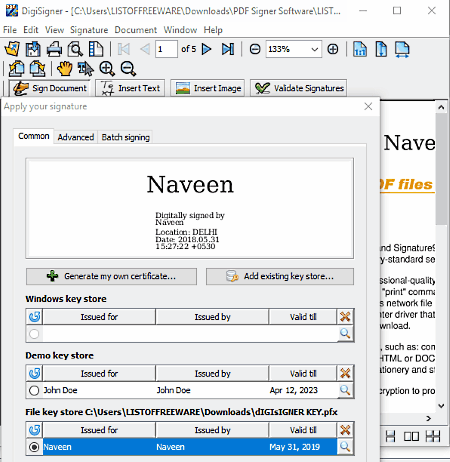The width and height of the screenshot is (450, 462).
Task: Click the page number input field
Action: pos(166,49)
